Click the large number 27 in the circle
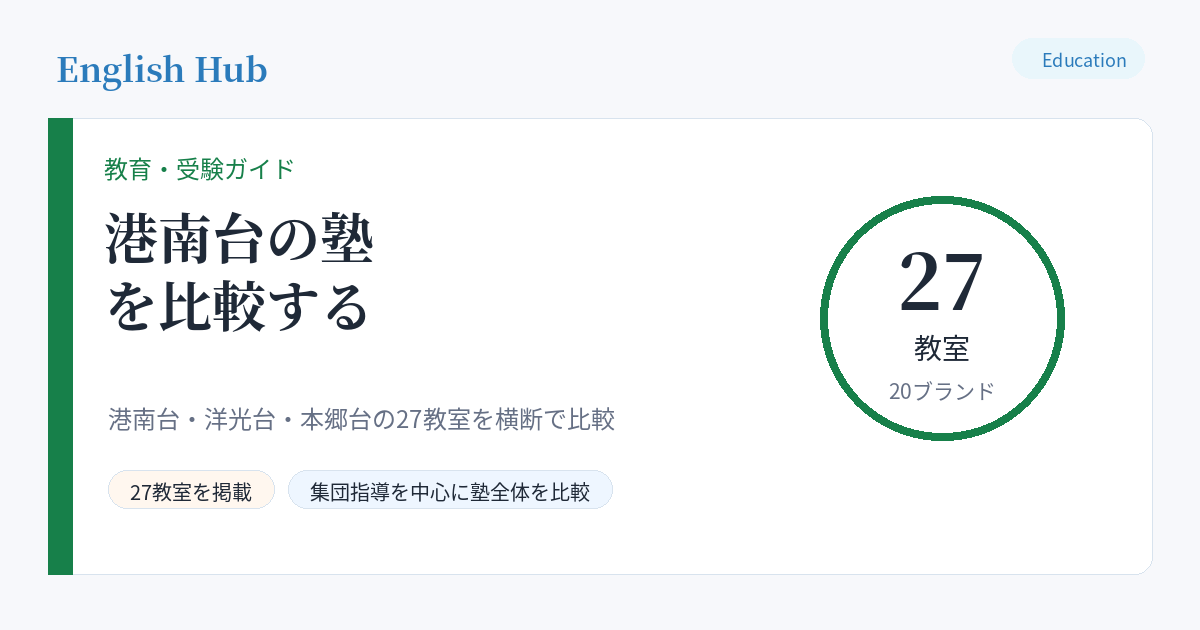This screenshot has width=1200, height=630. pyautogui.click(x=941, y=281)
